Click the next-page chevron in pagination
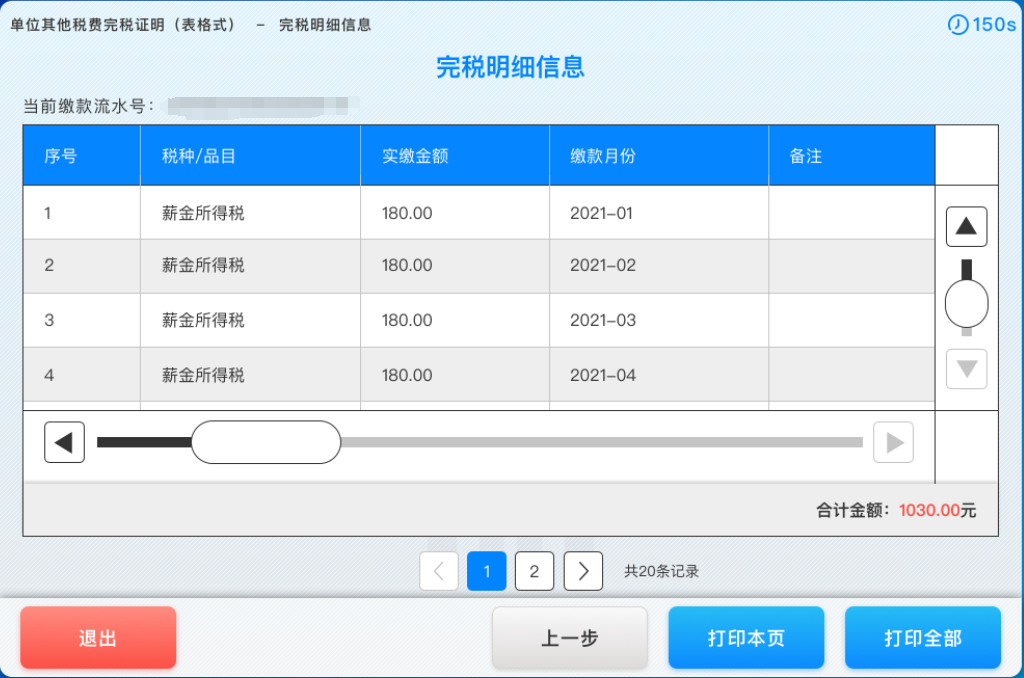The height and width of the screenshot is (678, 1024). [582, 571]
